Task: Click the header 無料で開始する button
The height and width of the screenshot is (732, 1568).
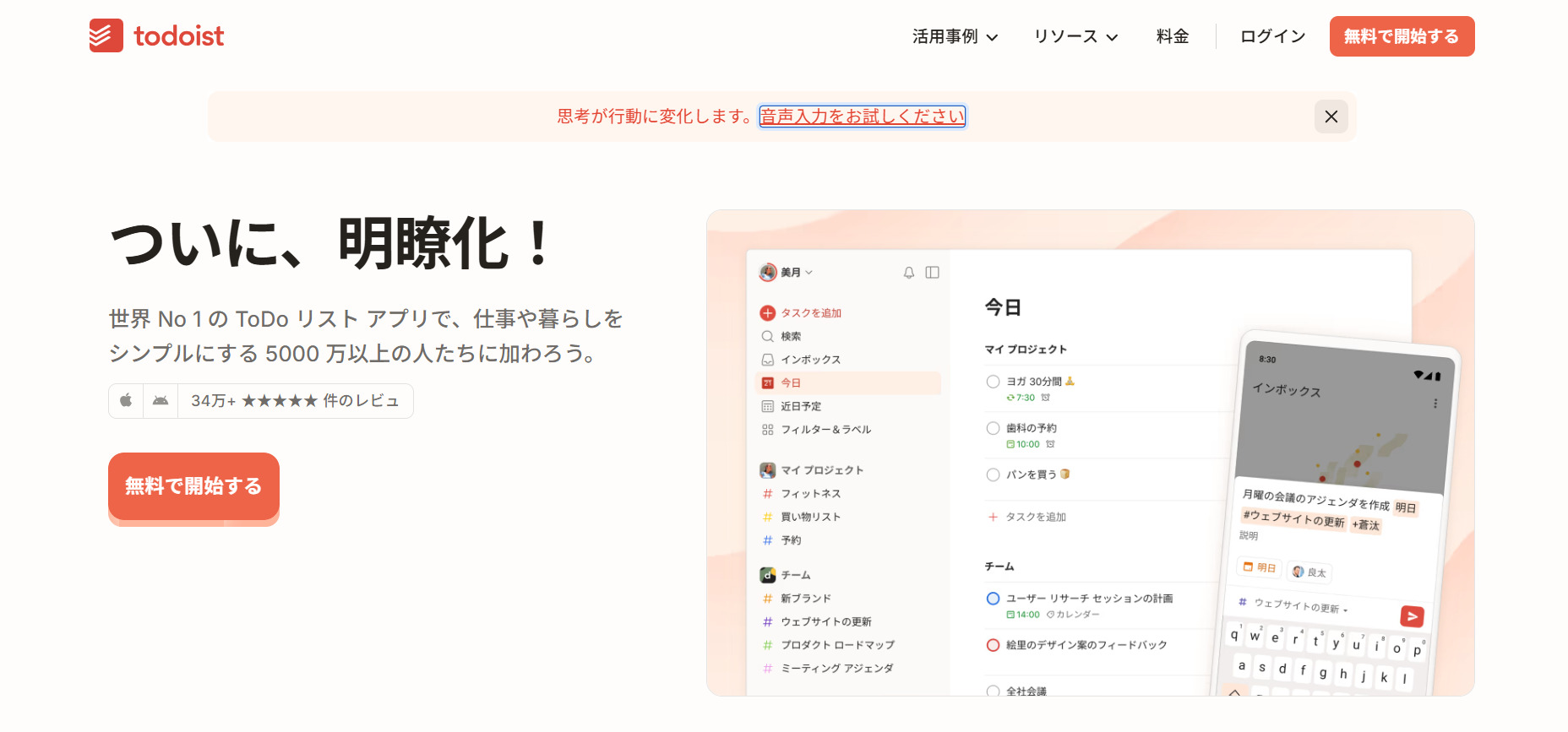Action: coord(1402,36)
